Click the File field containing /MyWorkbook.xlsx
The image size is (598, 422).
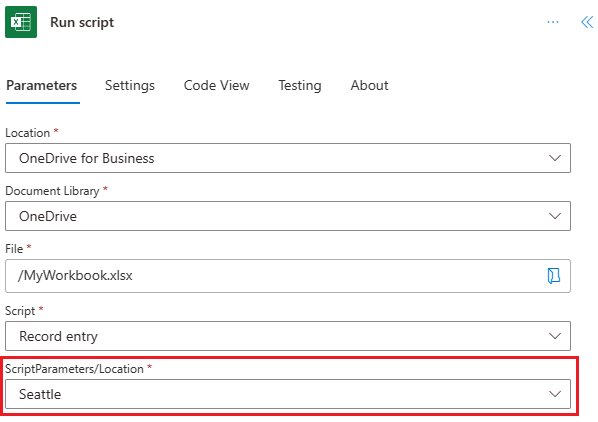(x=288, y=276)
